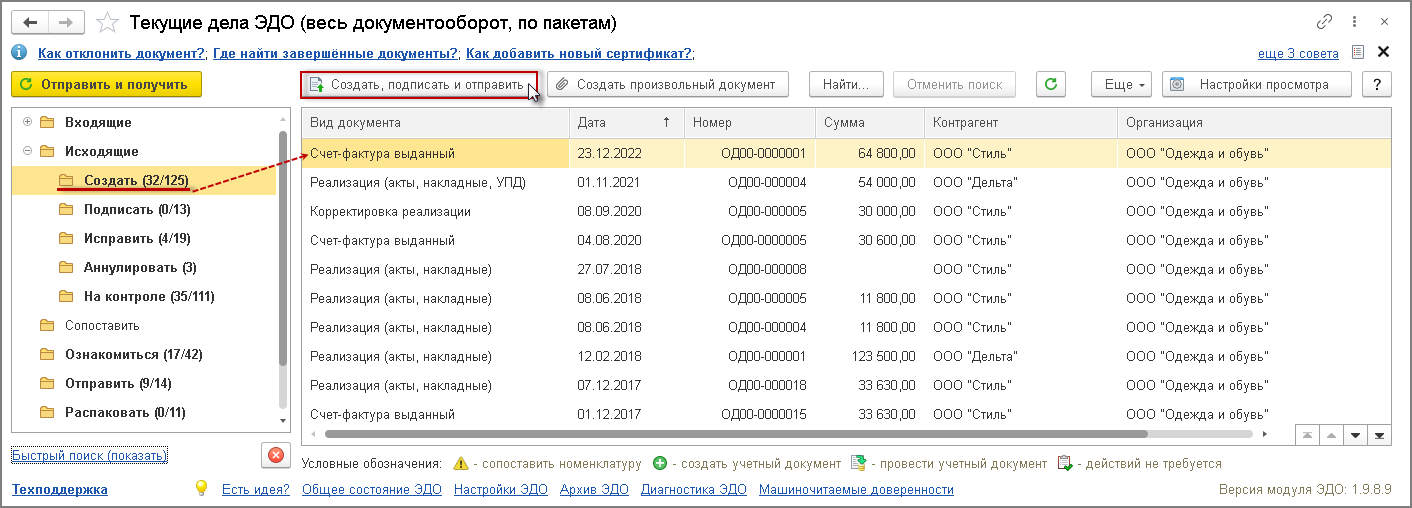Viewport: 1412px width, 508px height.
Task: Click 'Есть идея?' link
Action: point(255,489)
